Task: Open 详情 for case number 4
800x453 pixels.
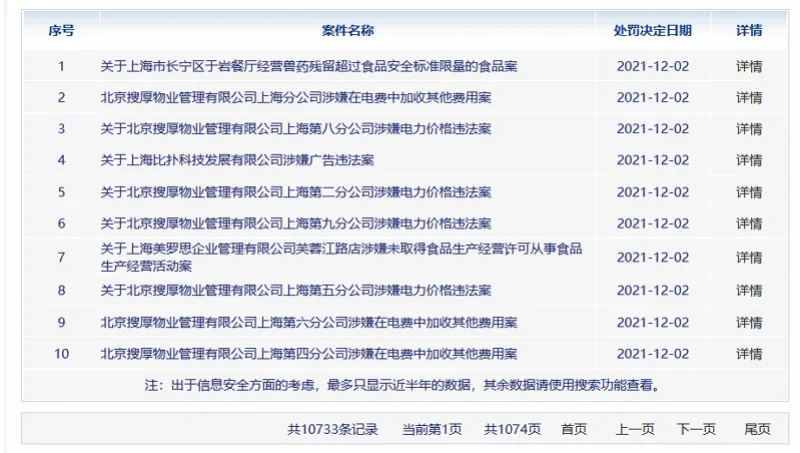Action: 748,160
